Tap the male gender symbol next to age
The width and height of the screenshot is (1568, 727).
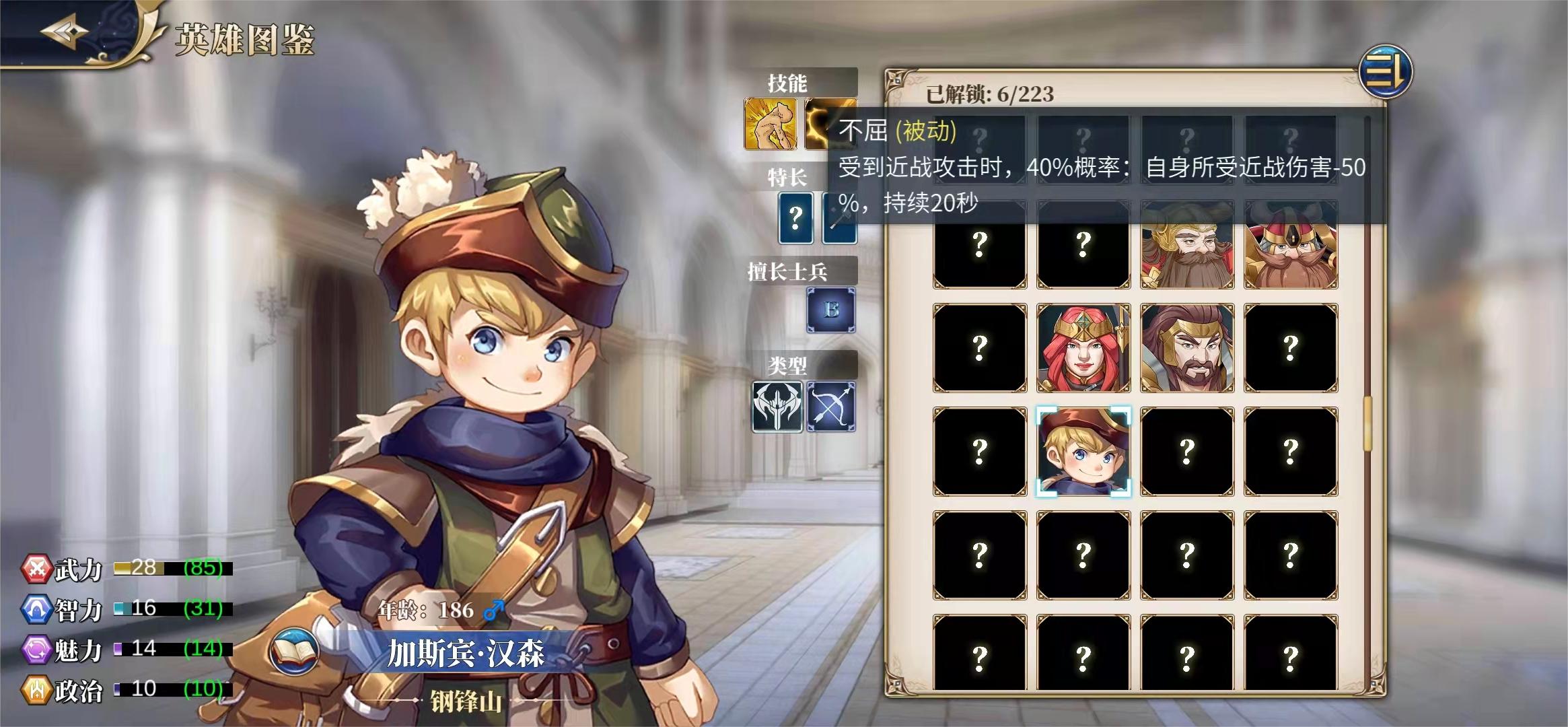[493, 610]
